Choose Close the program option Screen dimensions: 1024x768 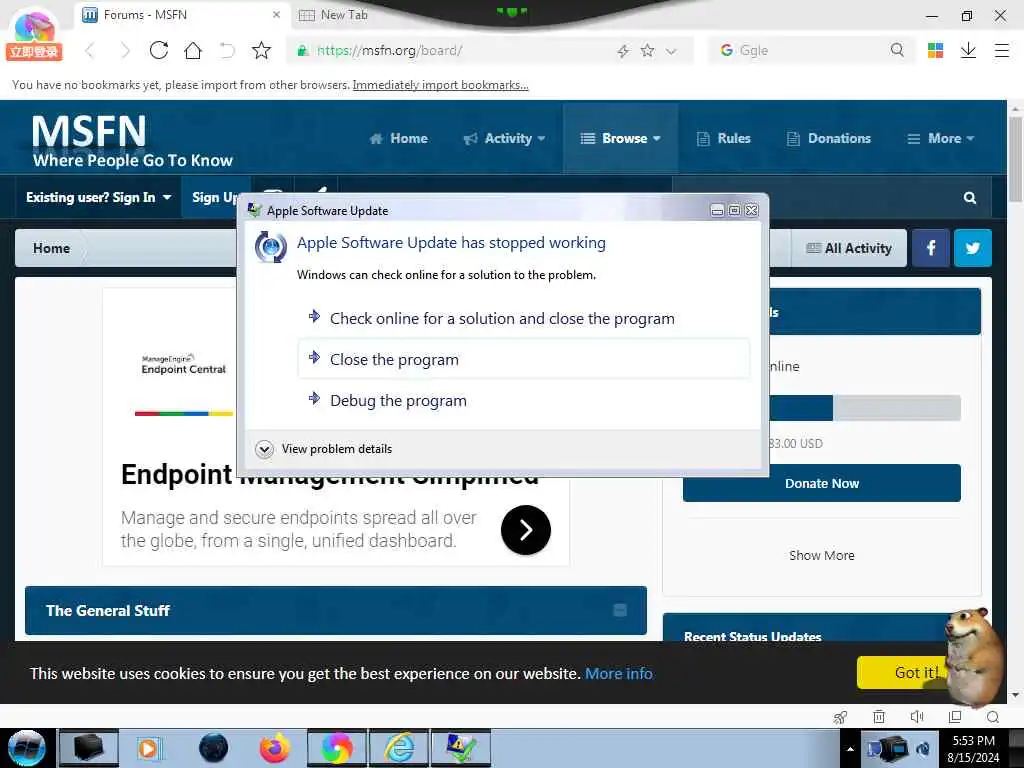pos(524,359)
